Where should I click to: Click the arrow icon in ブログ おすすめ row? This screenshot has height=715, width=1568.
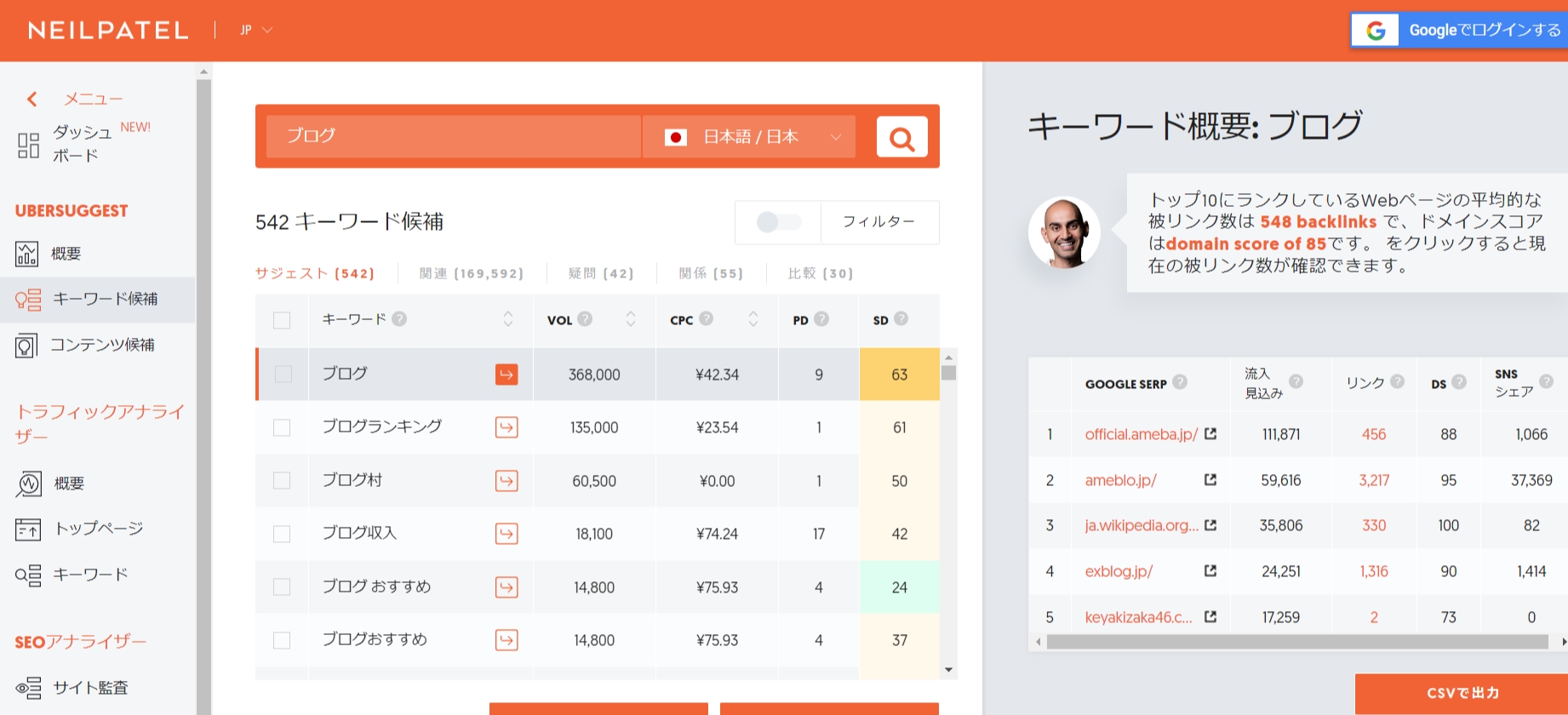506,587
